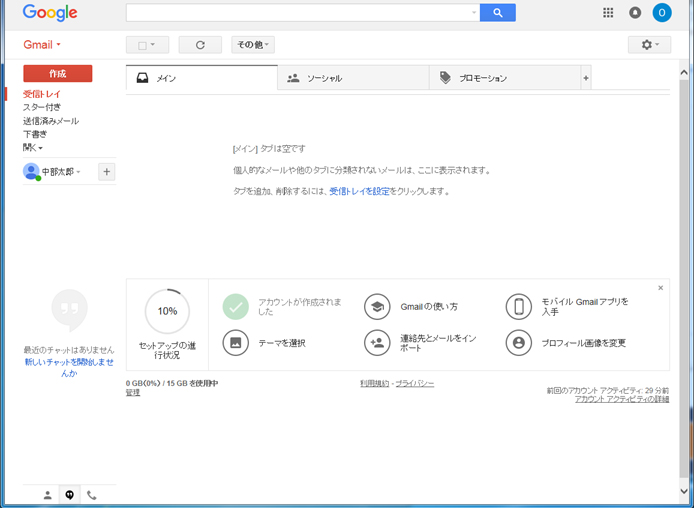Open プライバシー link

click(x=415, y=383)
